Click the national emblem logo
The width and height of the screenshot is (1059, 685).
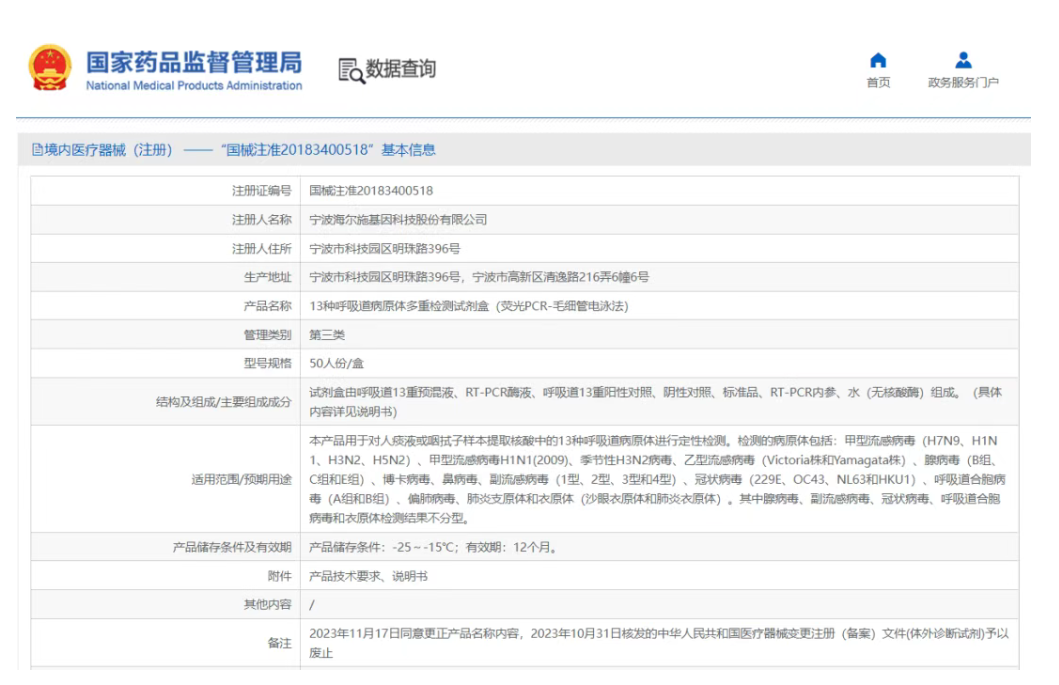[50, 68]
